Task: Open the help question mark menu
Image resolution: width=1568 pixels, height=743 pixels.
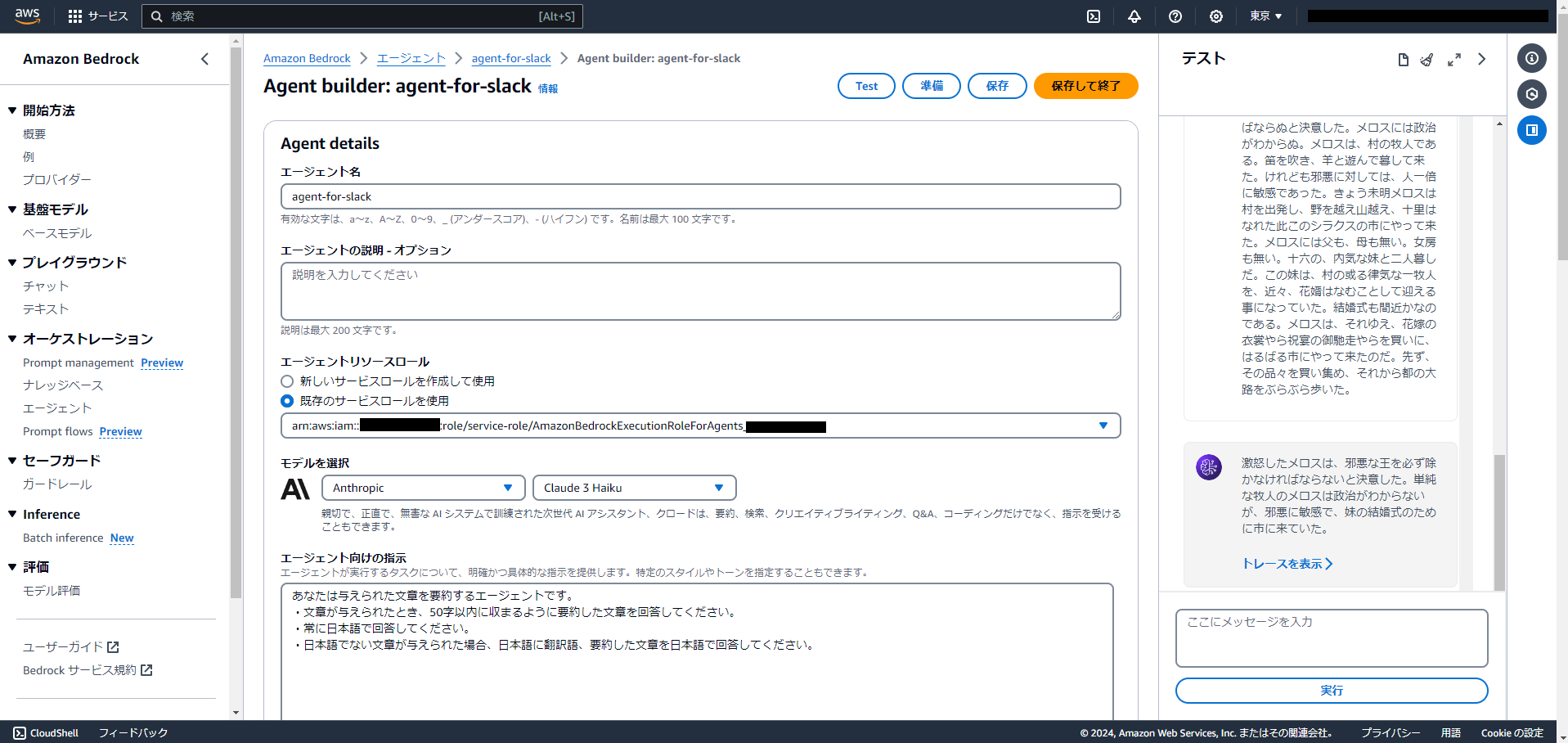Action: (1175, 16)
